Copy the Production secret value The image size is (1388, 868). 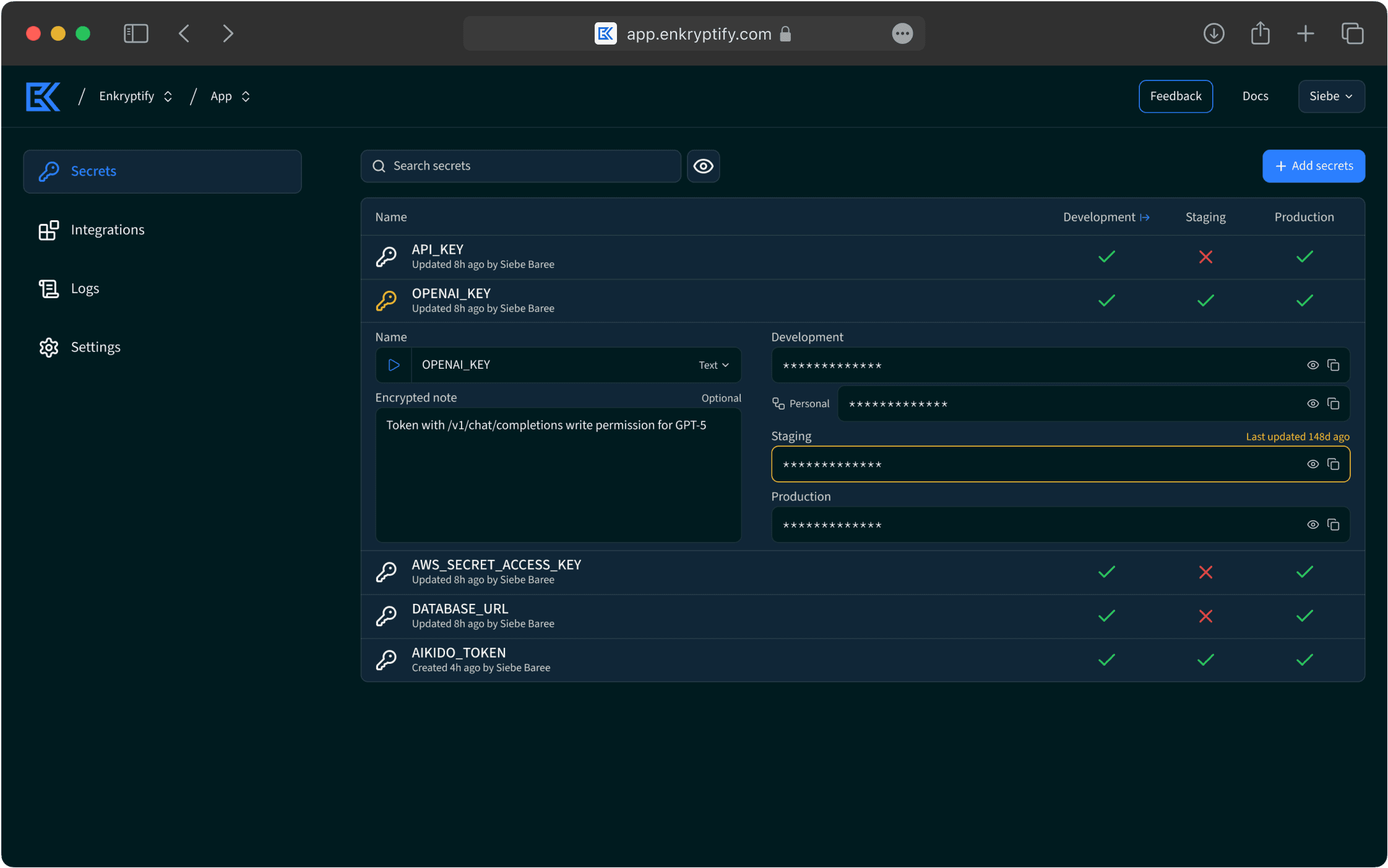(1333, 524)
